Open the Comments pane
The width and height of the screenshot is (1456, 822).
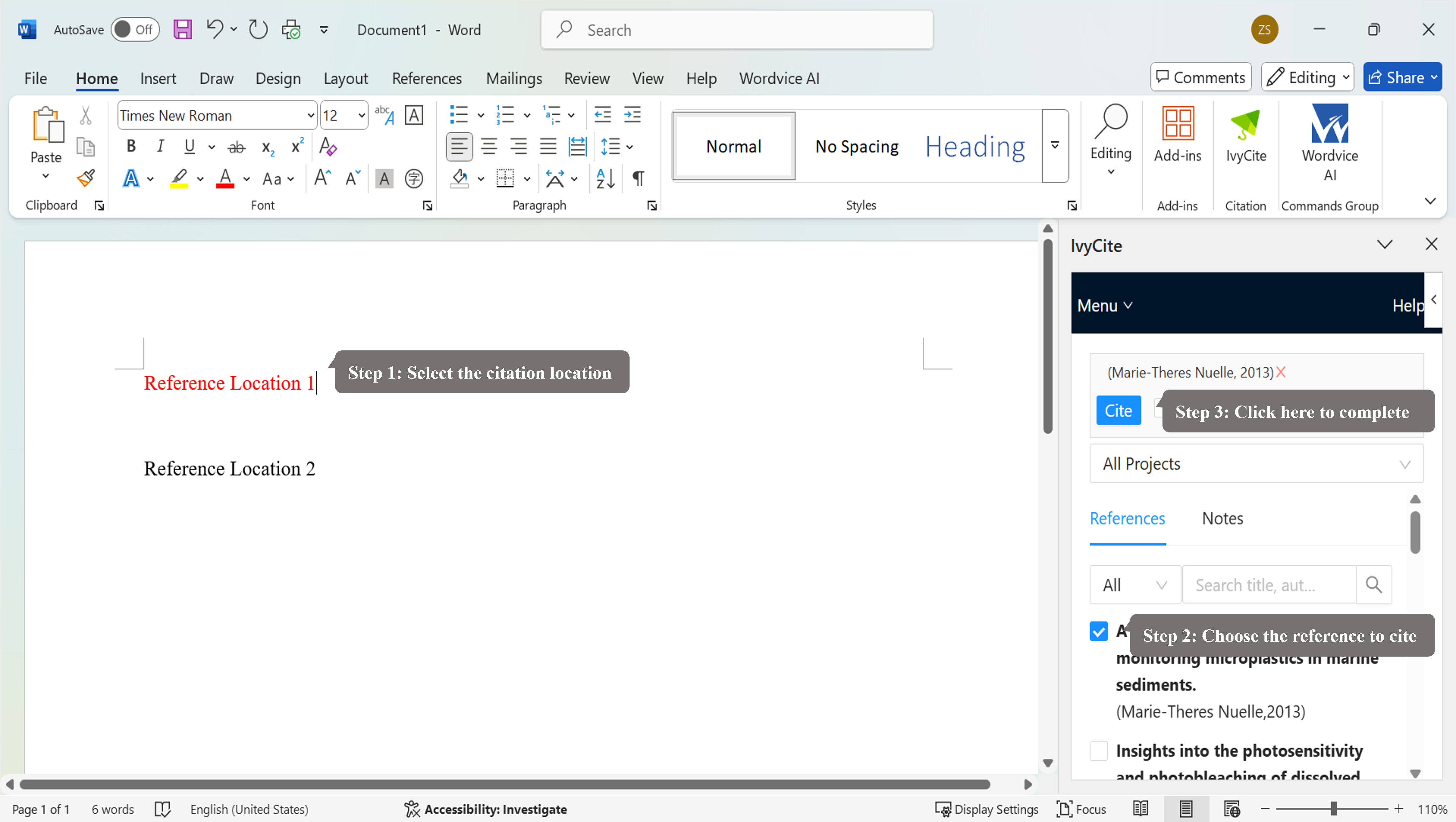click(1201, 77)
